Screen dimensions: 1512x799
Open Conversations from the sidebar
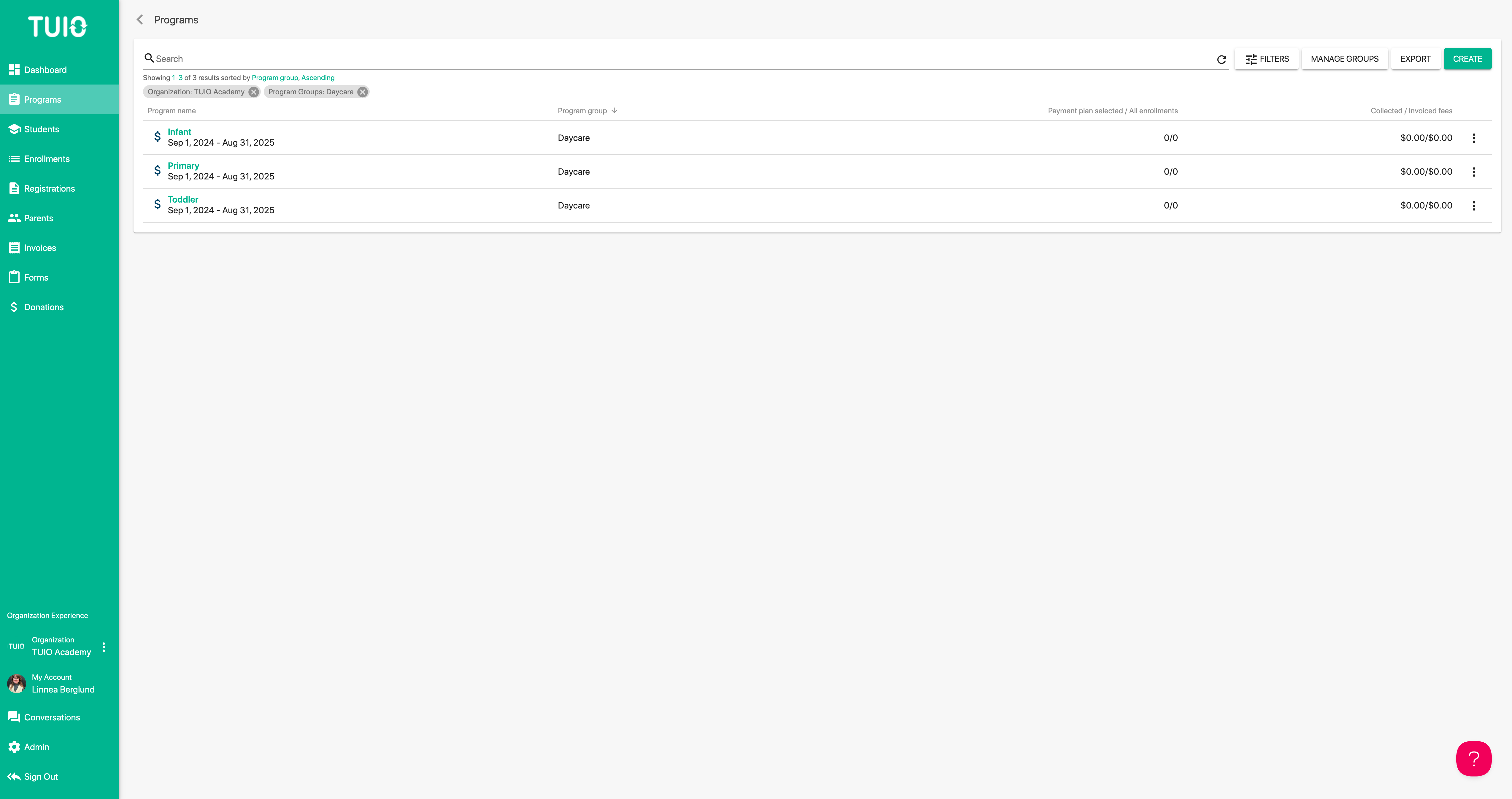pos(52,717)
